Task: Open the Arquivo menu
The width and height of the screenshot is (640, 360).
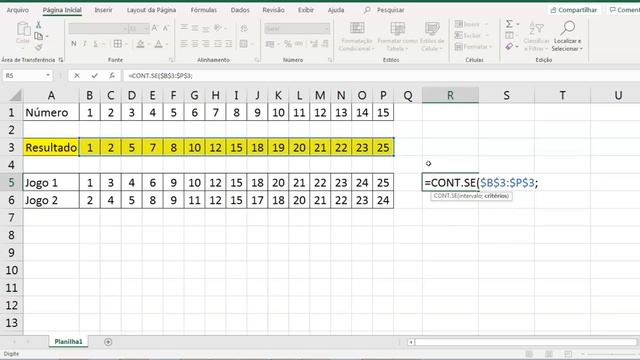Action: (18, 10)
